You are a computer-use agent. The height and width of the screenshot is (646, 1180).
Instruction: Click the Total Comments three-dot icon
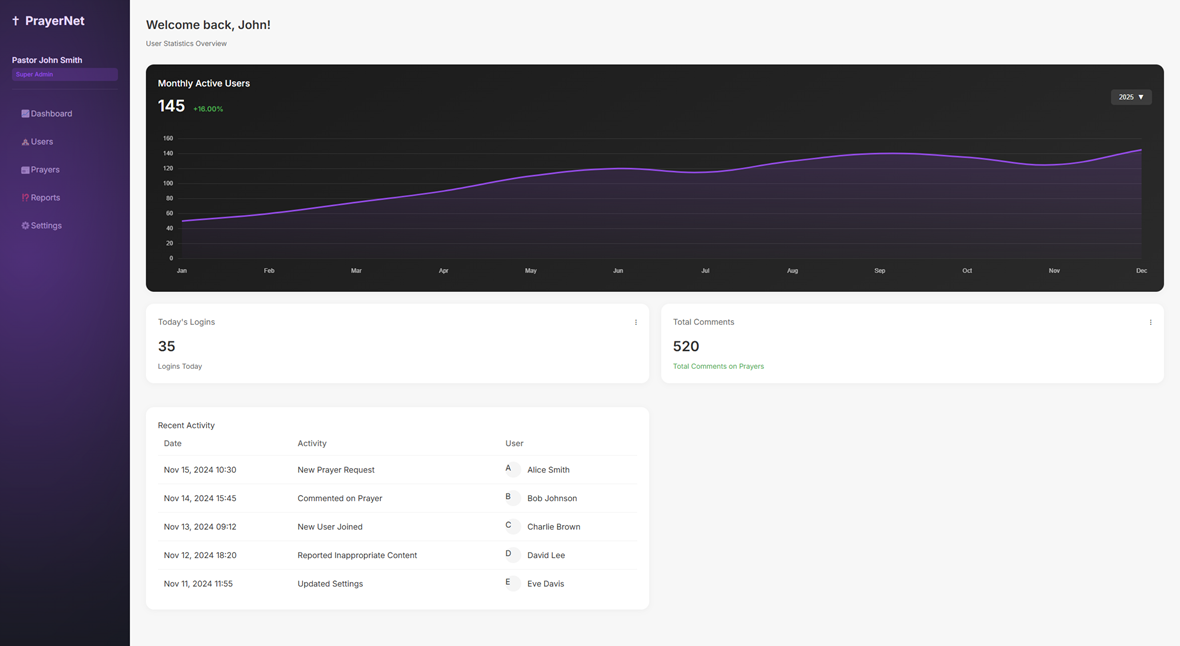point(1150,322)
